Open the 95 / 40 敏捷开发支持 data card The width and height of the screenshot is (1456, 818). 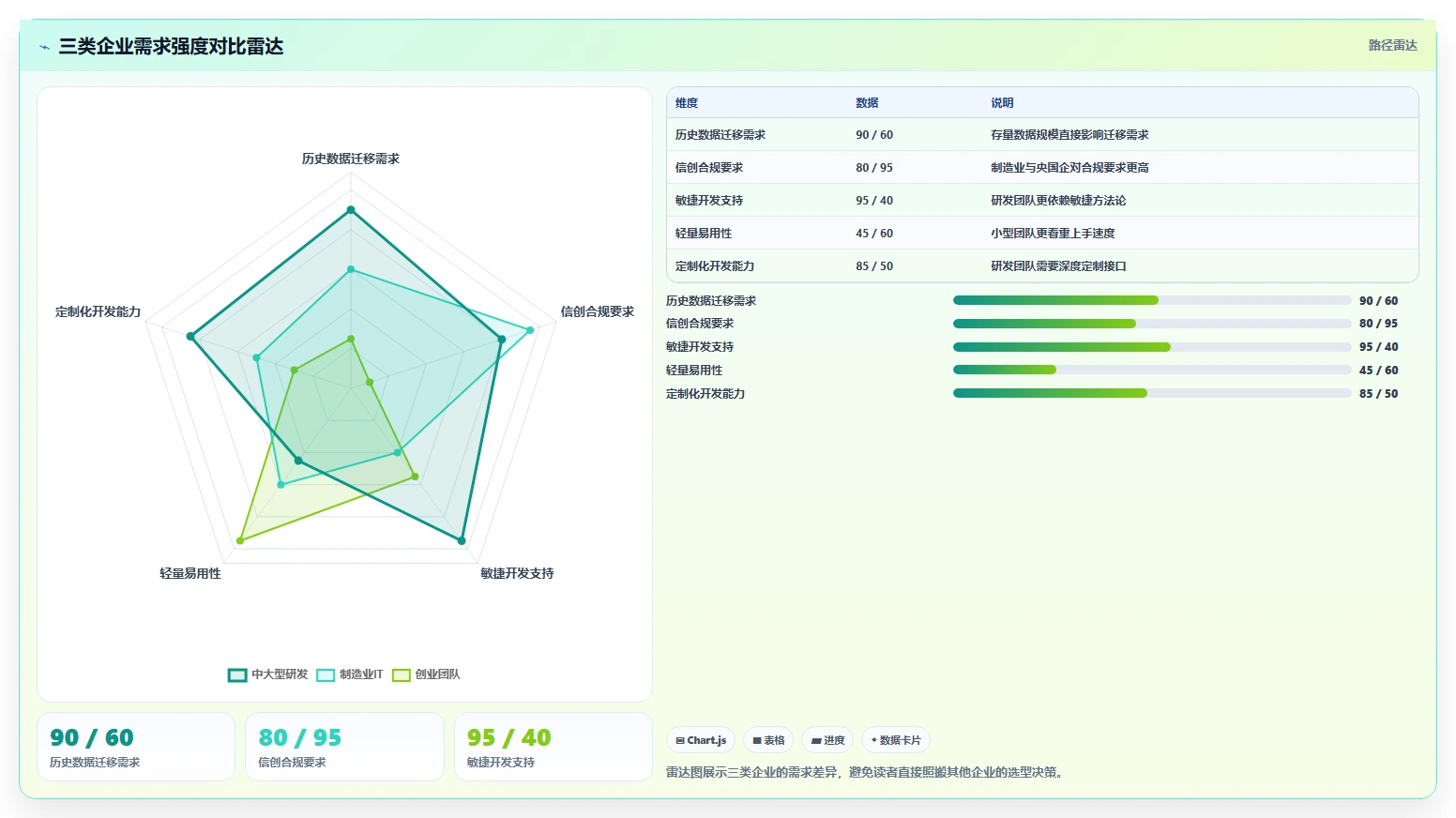[554, 747]
